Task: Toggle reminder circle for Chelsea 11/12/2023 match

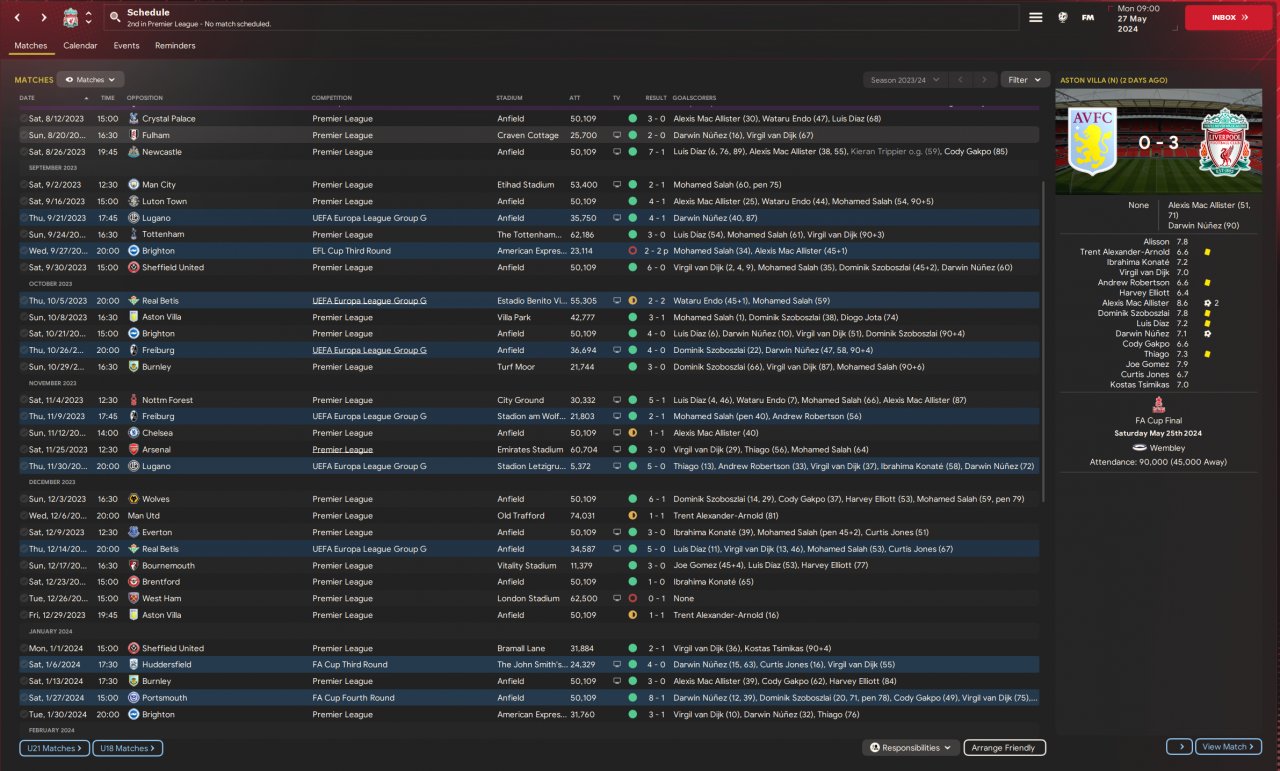Action: point(24,433)
